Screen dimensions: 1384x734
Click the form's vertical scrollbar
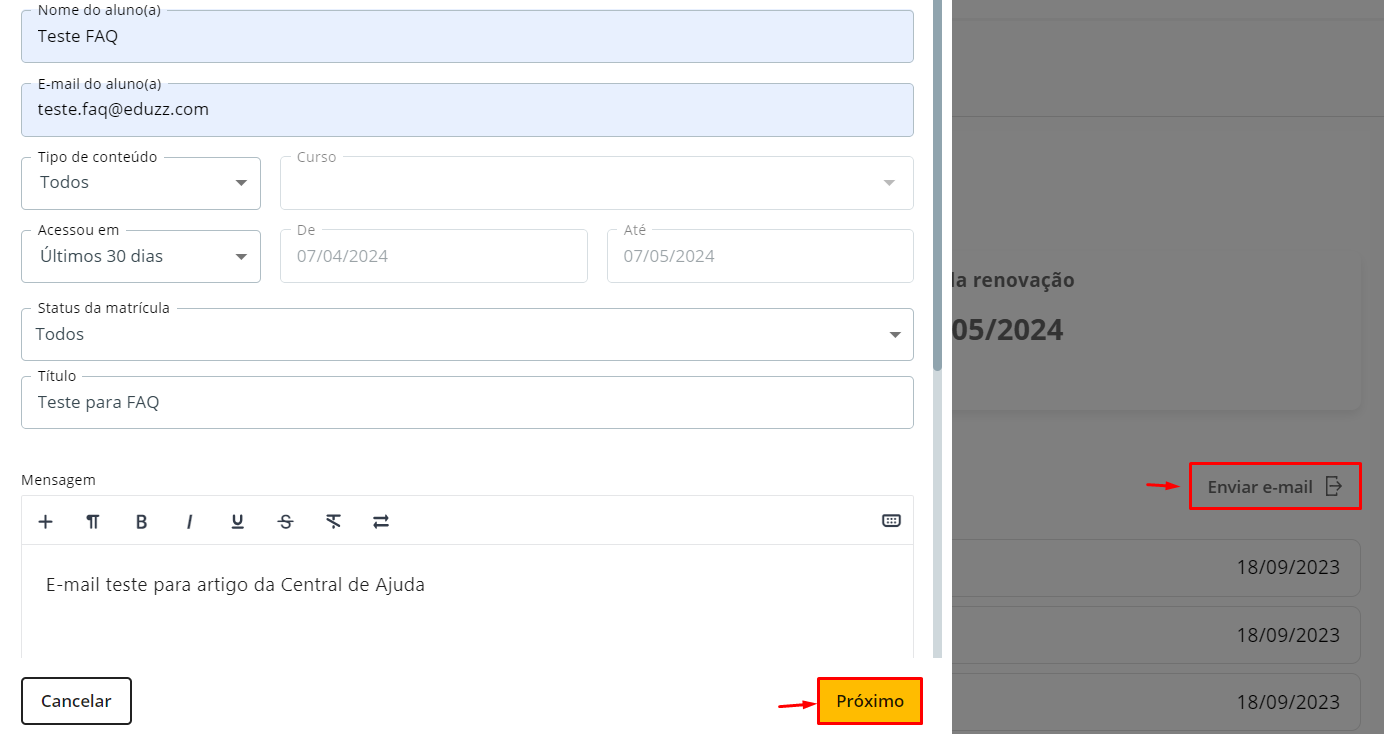pos(937,200)
